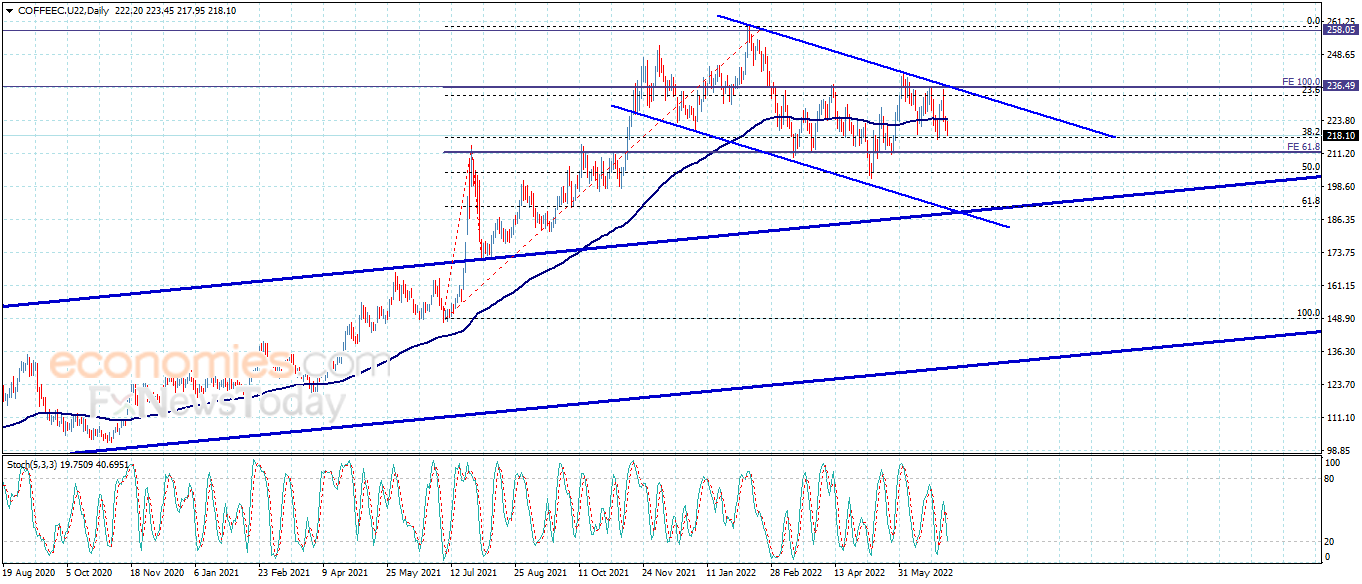Click the 61.8 Fibonacci retracement label
The height and width of the screenshot is (584, 1362).
click(1311, 201)
